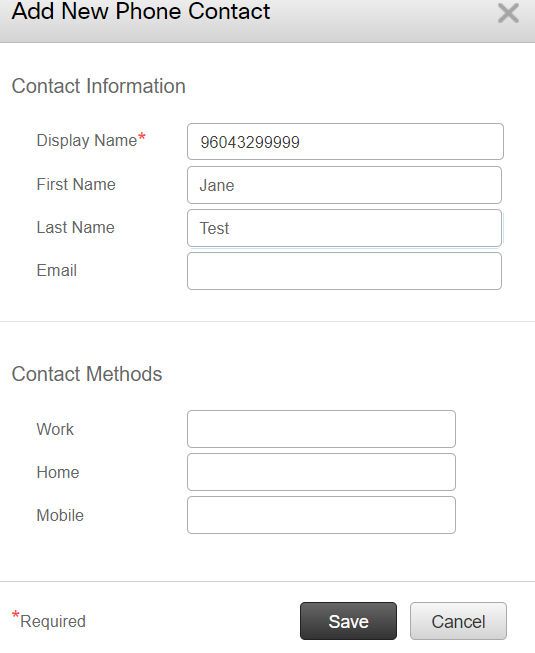The image size is (535, 653).
Task: Close the Add New Phone Contact dialog
Action: click(x=508, y=13)
